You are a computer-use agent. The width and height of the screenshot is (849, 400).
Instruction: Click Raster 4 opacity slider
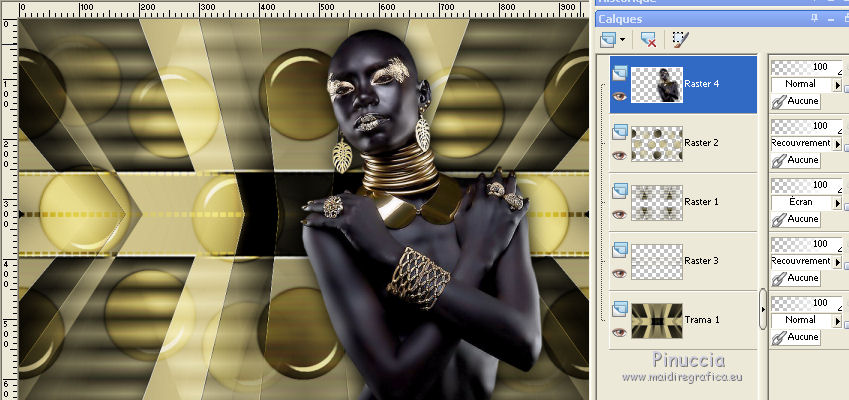coord(806,68)
